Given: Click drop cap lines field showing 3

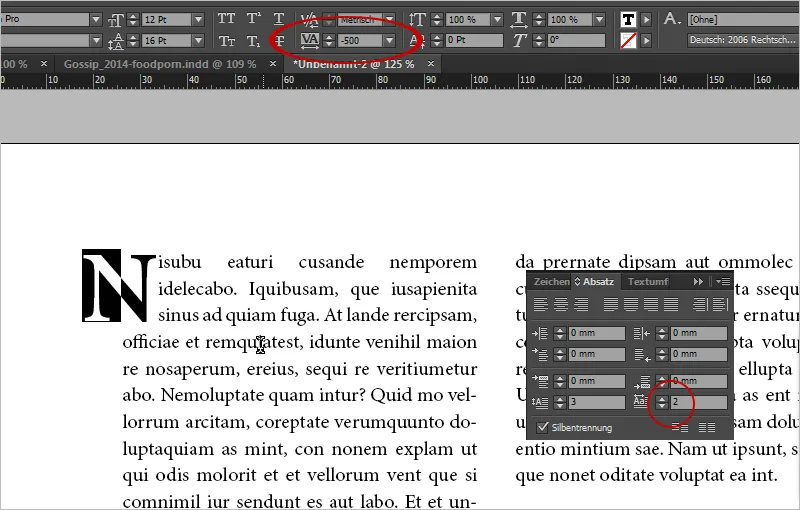Looking at the screenshot, I should coord(596,402).
